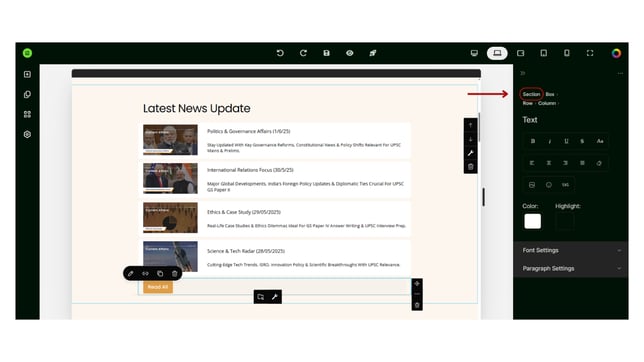Align text to the left
Screen dimensions: 644x362
(532, 163)
